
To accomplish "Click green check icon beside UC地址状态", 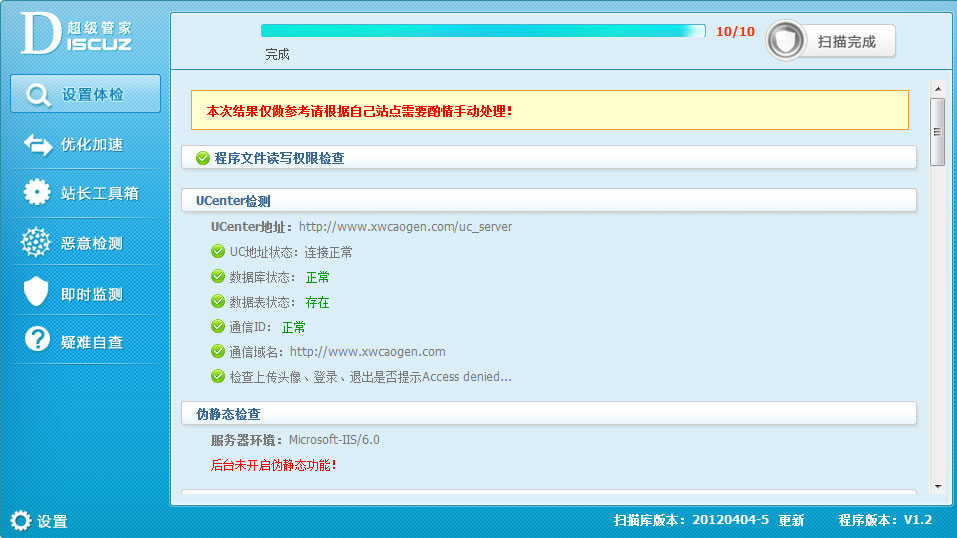I will click(218, 252).
